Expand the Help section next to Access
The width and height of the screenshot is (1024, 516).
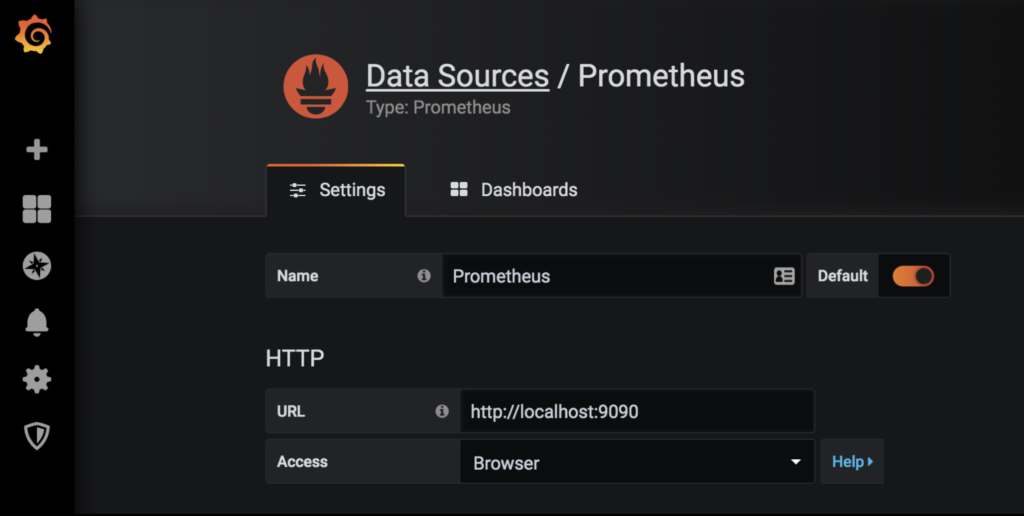point(852,462)
